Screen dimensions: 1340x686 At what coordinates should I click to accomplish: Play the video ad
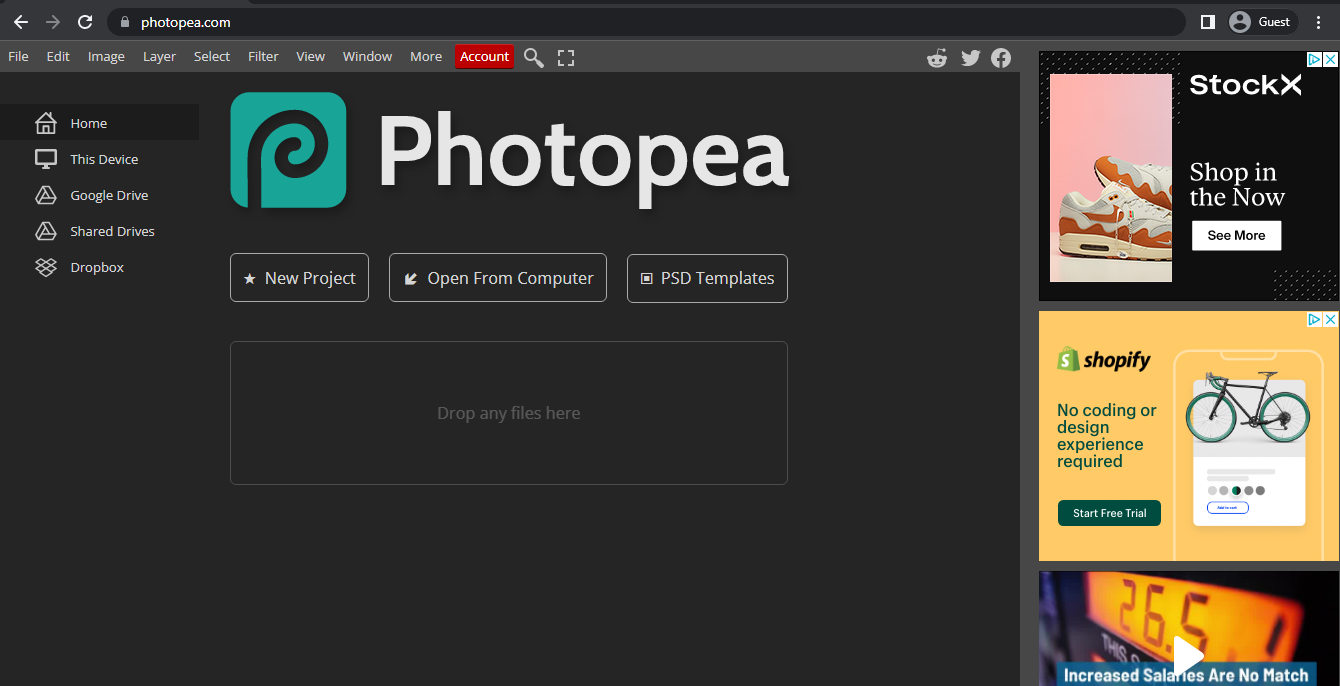tap(1188, 656)
